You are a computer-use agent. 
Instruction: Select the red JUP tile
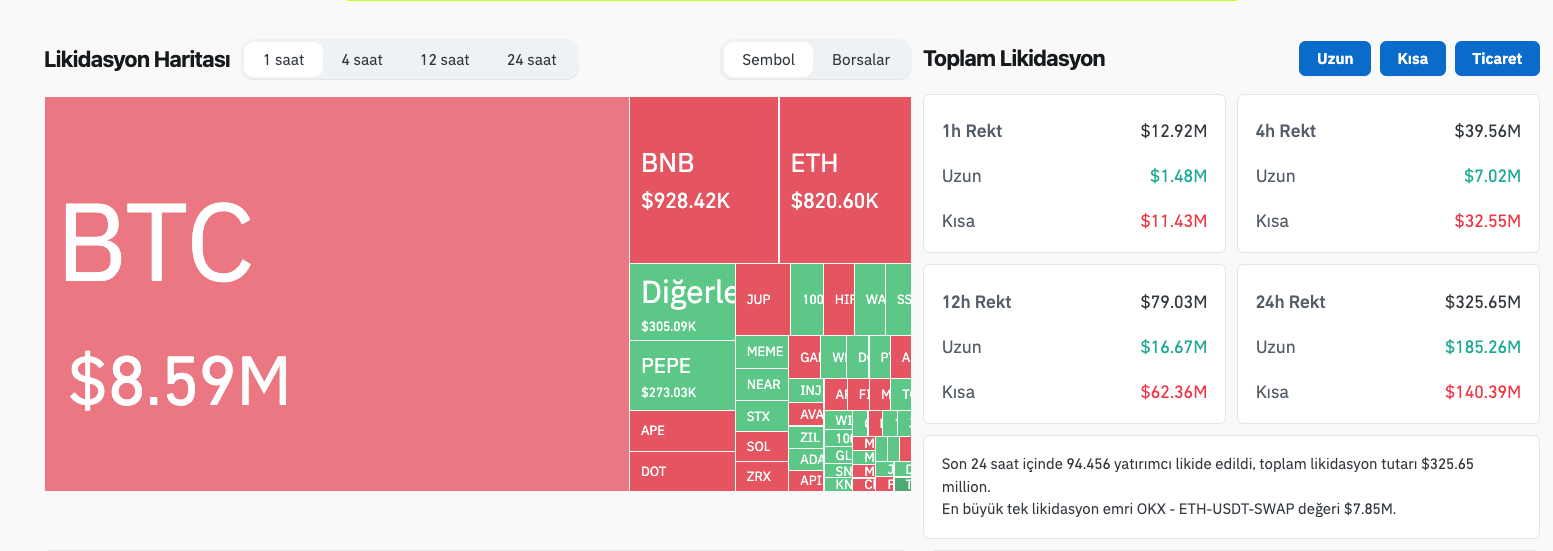click(761, 299)
